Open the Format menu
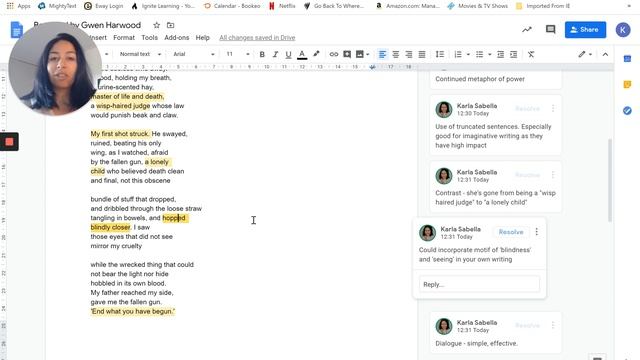The image size is (640, 360). tap(124, 38)
